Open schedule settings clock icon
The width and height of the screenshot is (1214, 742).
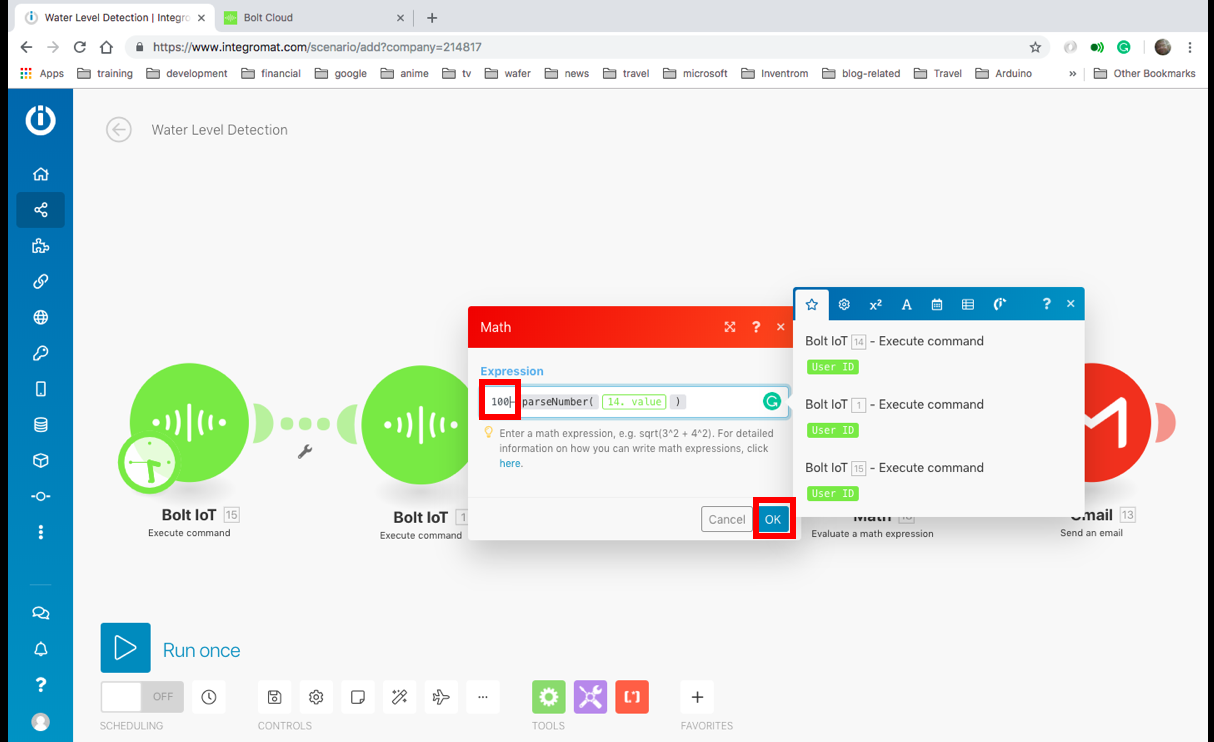(208, 697)
